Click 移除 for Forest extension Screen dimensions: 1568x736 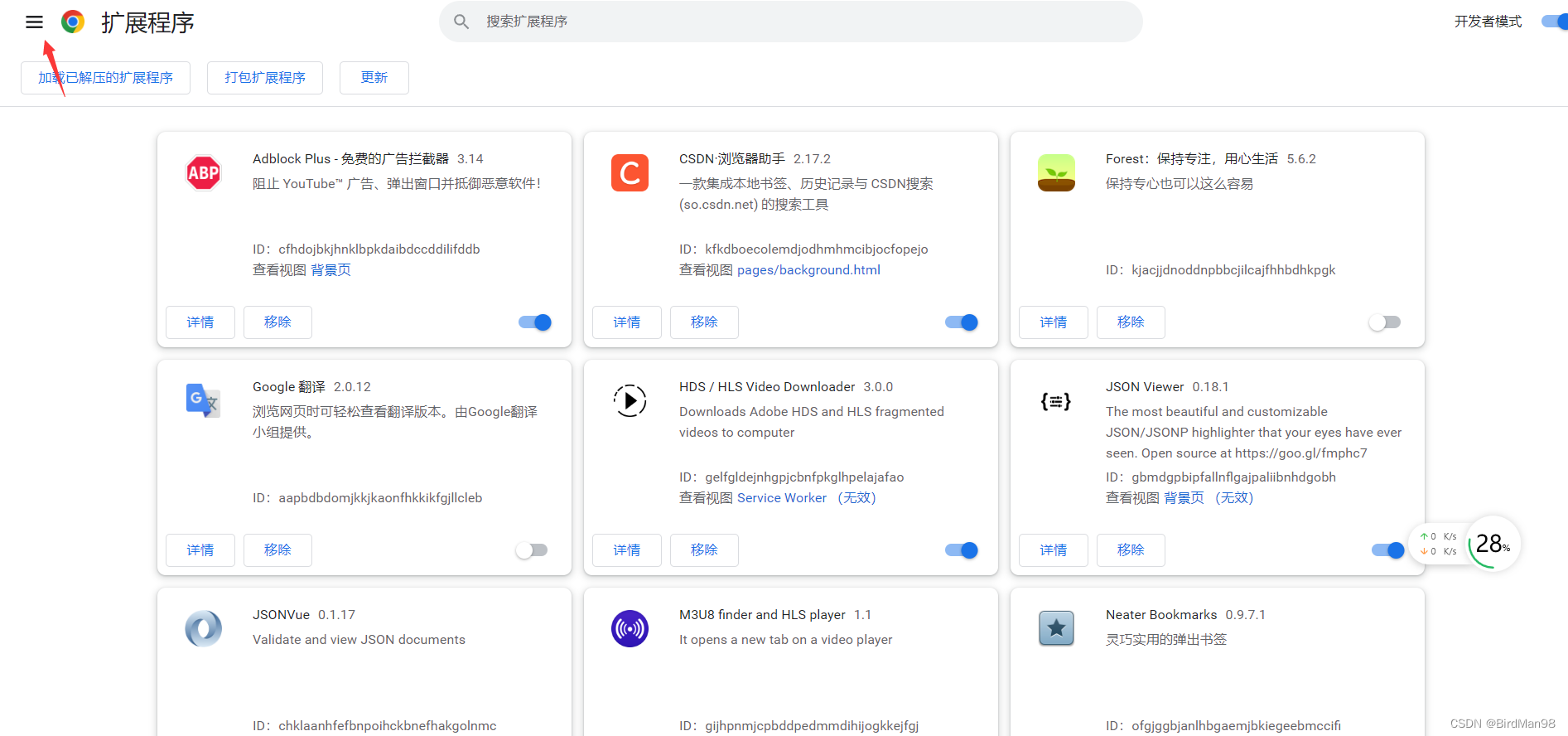tap(1131, 322)
